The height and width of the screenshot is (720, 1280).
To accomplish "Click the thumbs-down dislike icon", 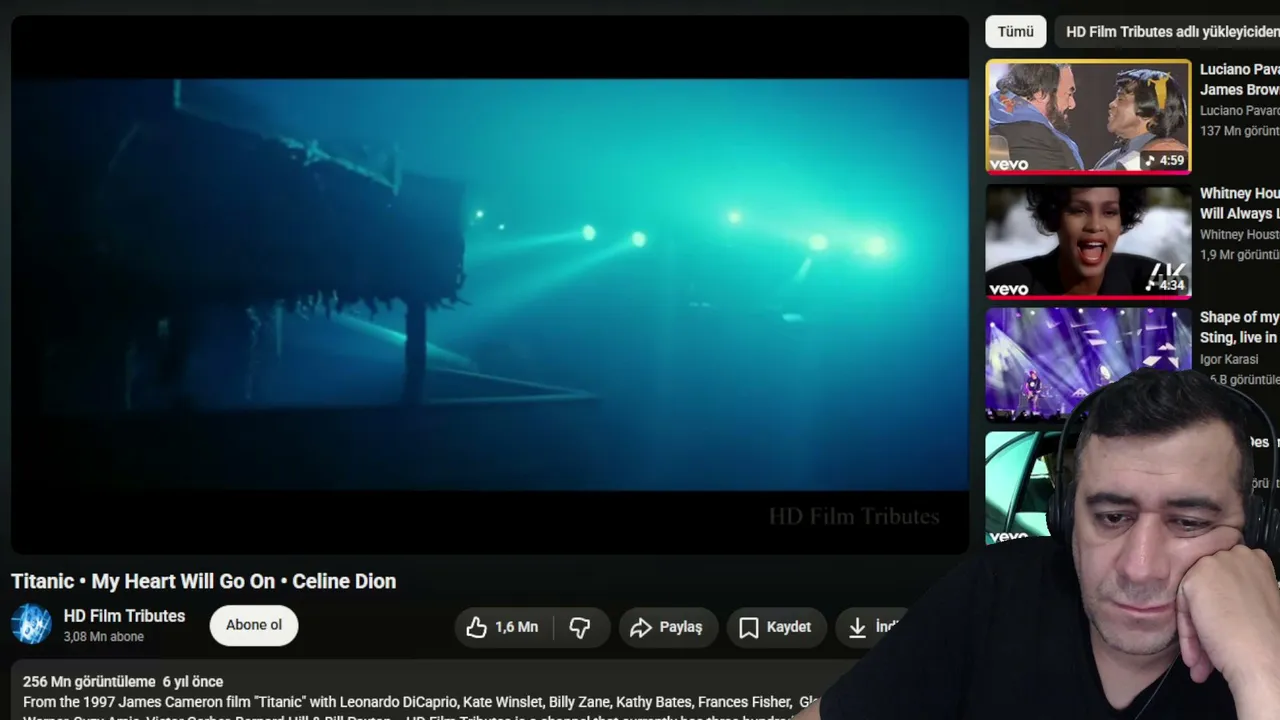I will point(580,627).
